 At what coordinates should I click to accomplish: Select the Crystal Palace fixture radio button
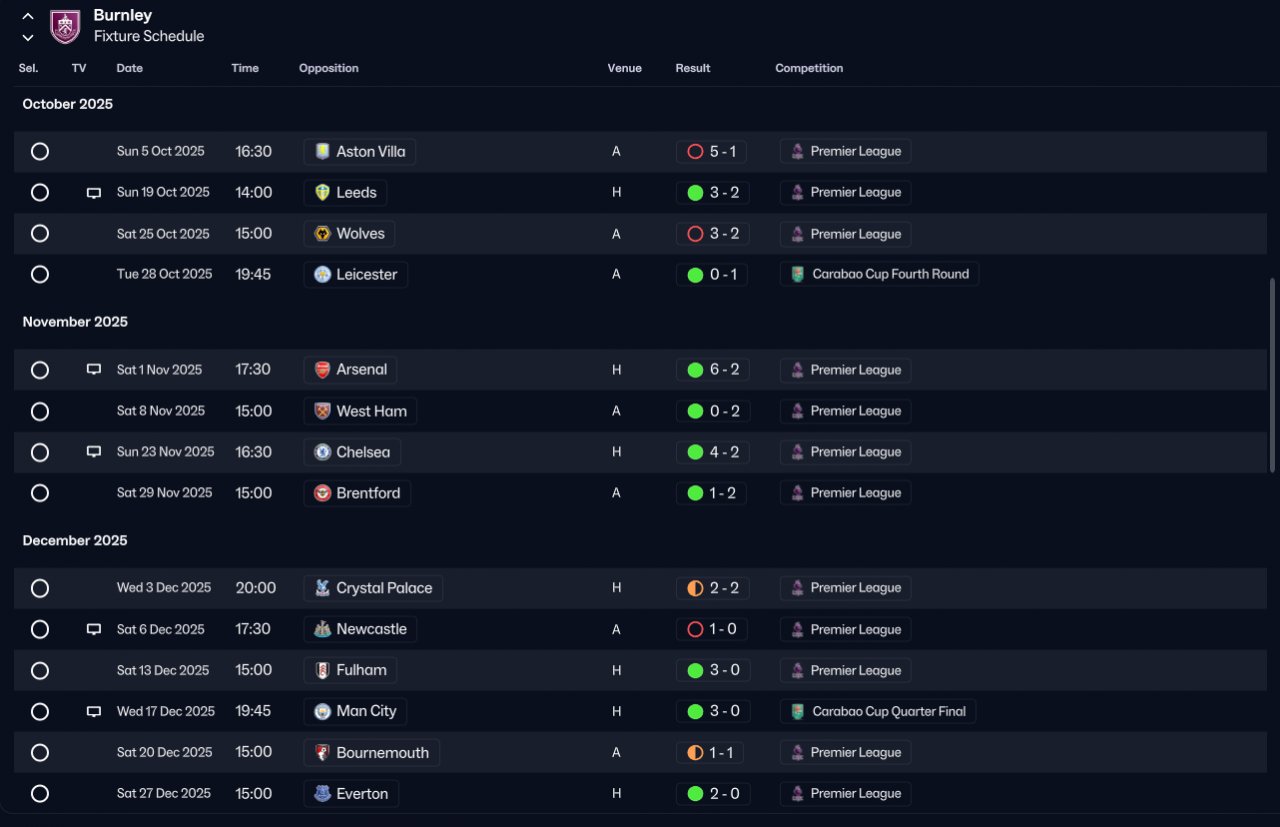(40, 588)
